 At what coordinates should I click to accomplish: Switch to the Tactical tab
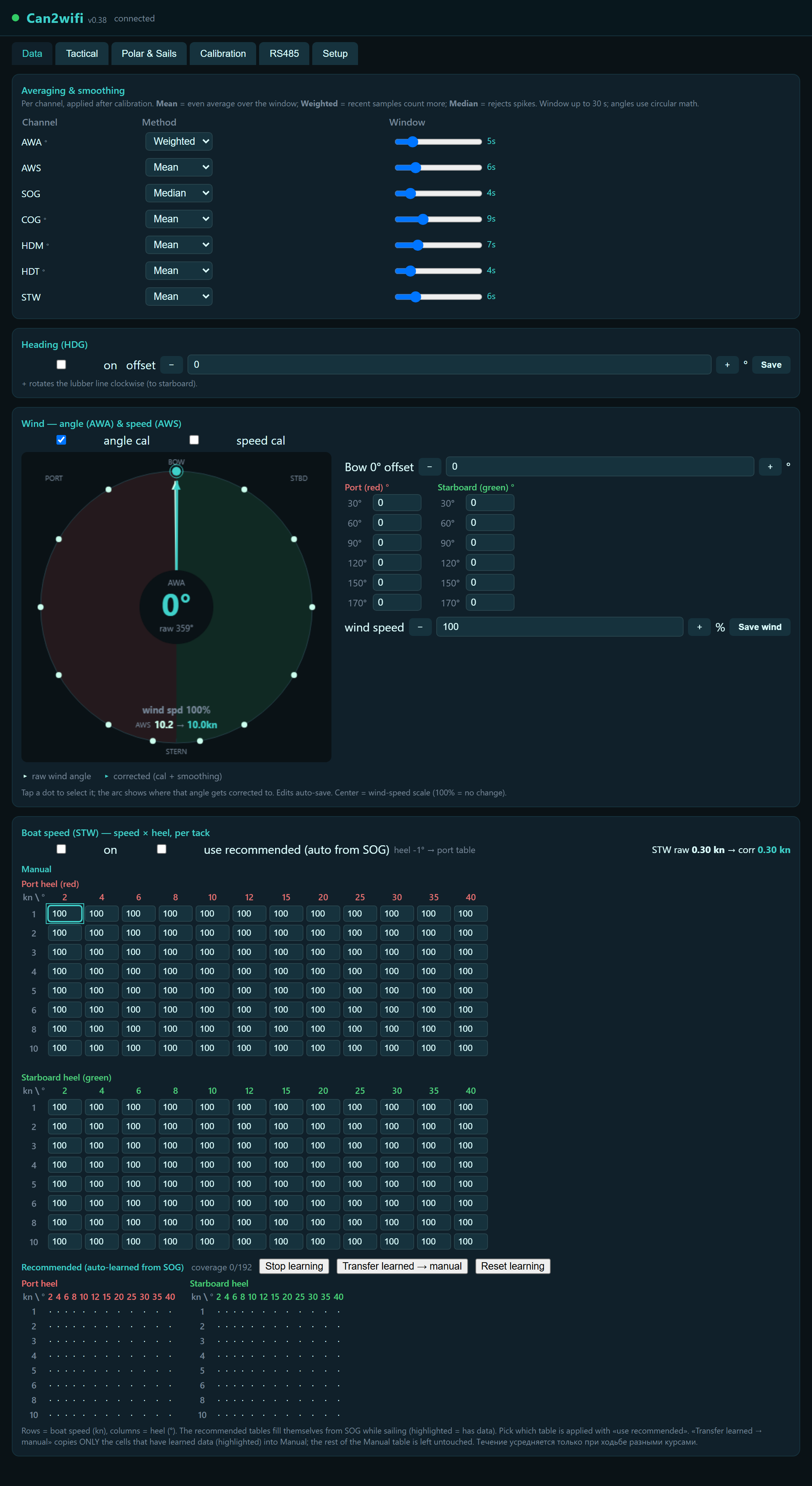pos(82,54)
